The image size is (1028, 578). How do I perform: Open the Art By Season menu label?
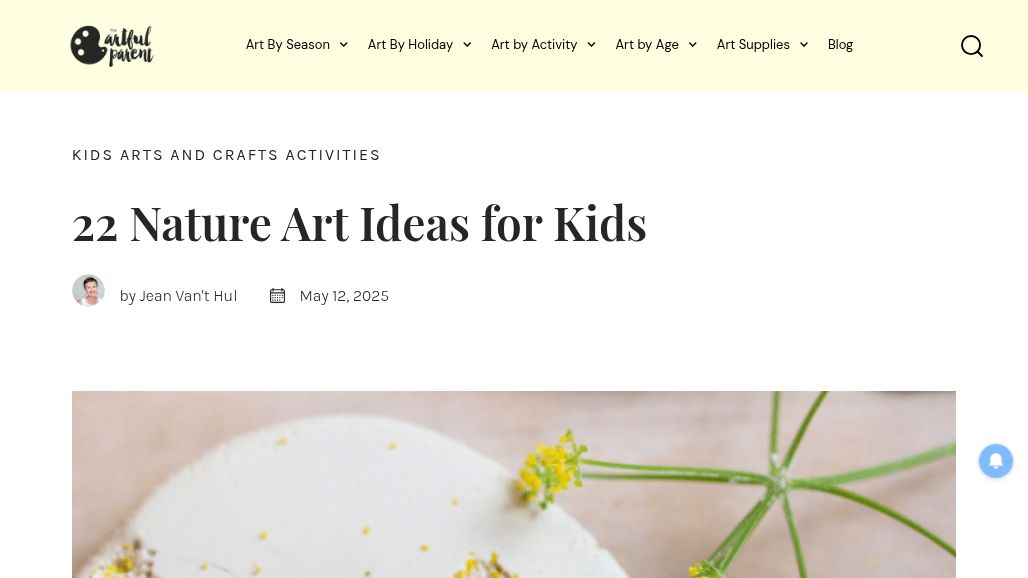coord(288,45)
